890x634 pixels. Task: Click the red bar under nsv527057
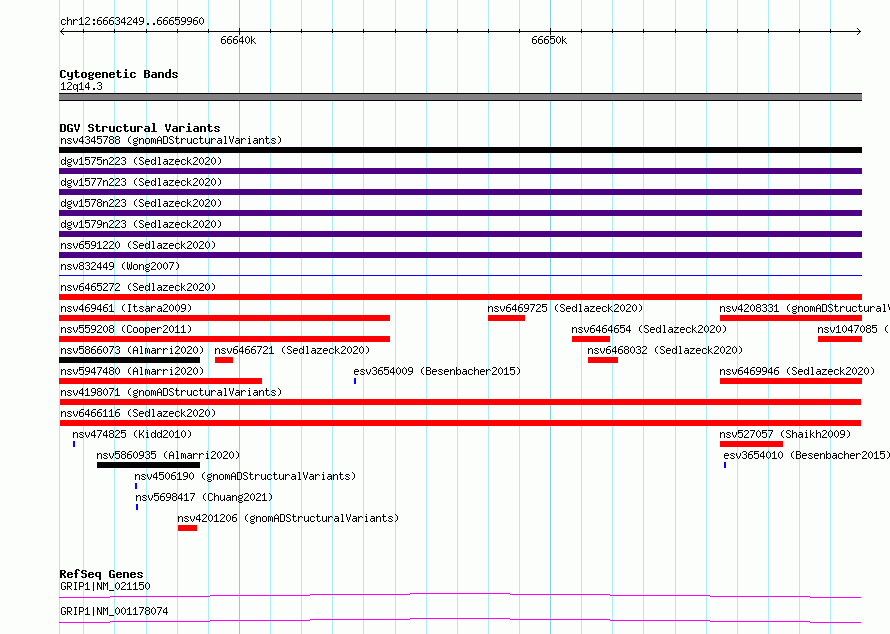click(751, 444)
